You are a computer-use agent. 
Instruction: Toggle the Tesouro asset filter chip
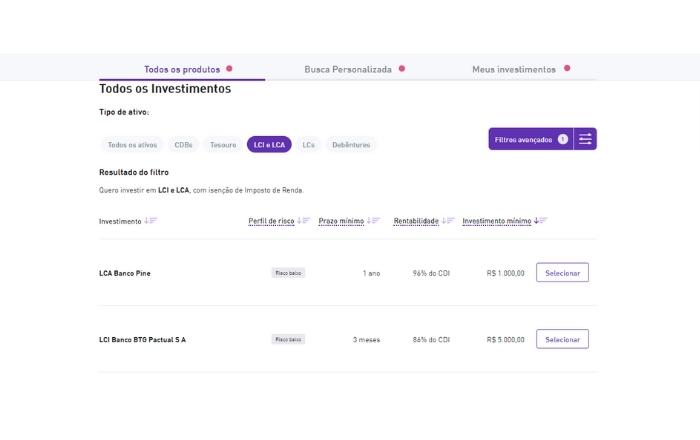tap(223, 145)
